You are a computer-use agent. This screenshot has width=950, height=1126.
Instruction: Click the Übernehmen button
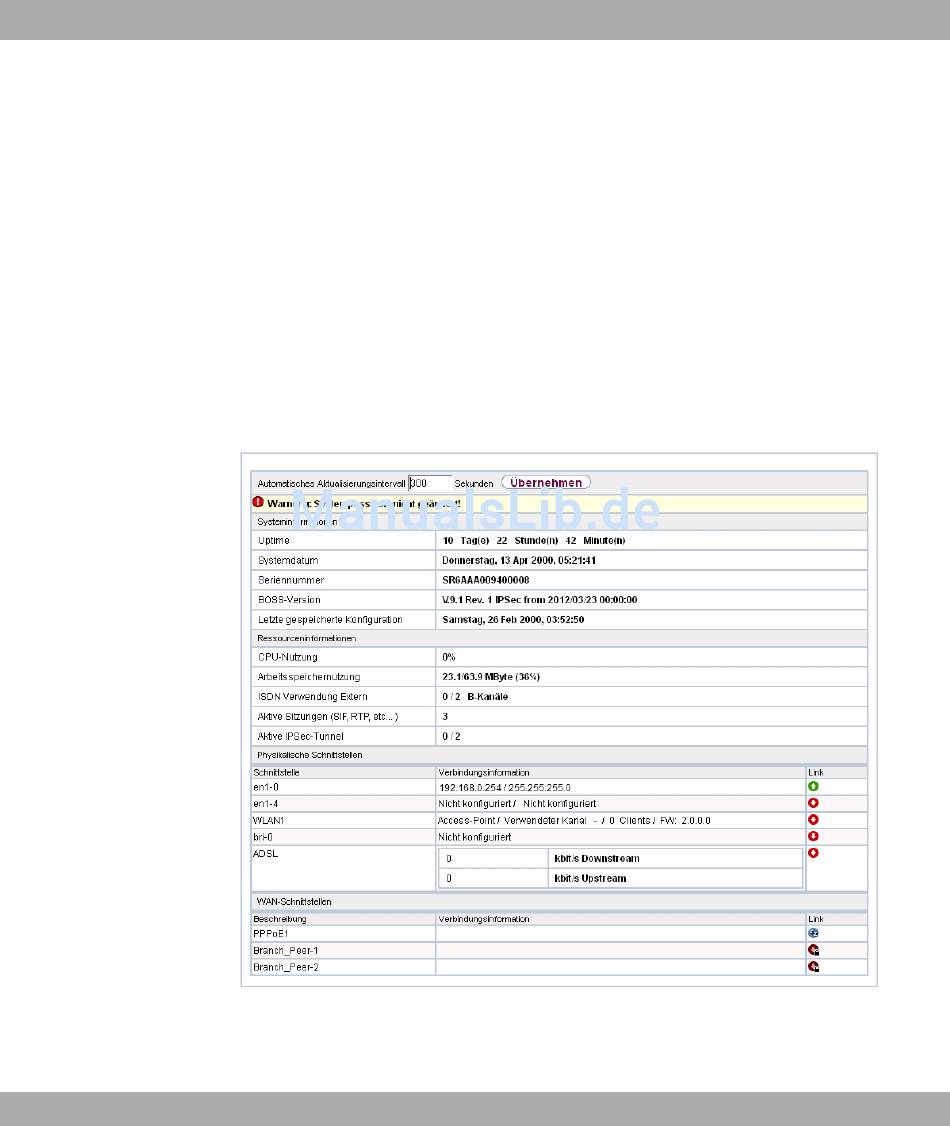tap(546, 483)
